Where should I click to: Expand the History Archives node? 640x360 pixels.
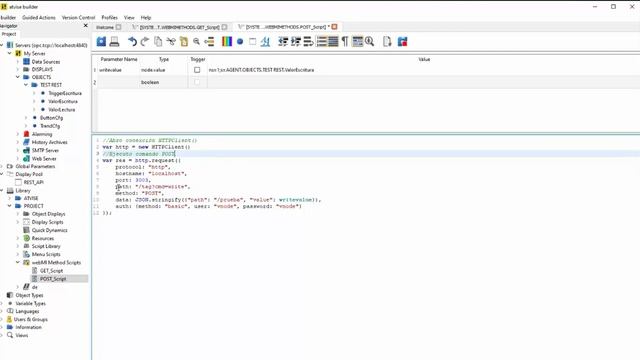pos(18,142)
